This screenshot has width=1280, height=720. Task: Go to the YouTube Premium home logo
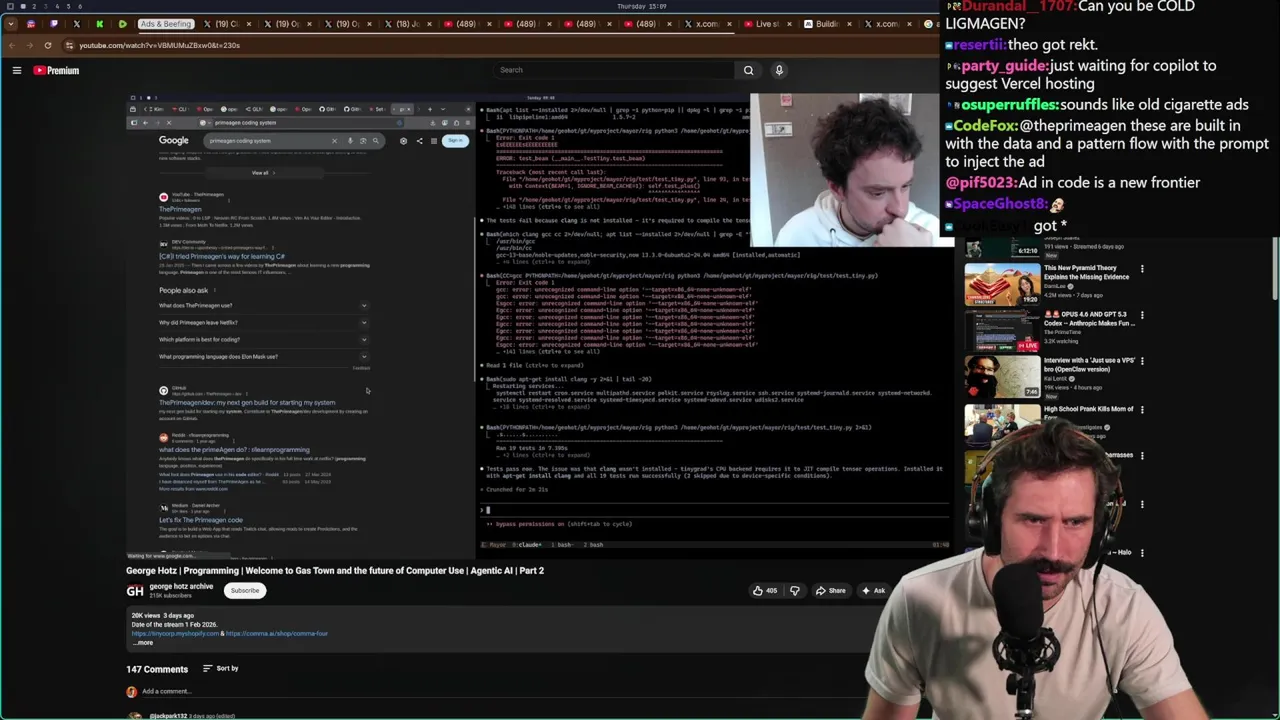(x=56, y=70)
